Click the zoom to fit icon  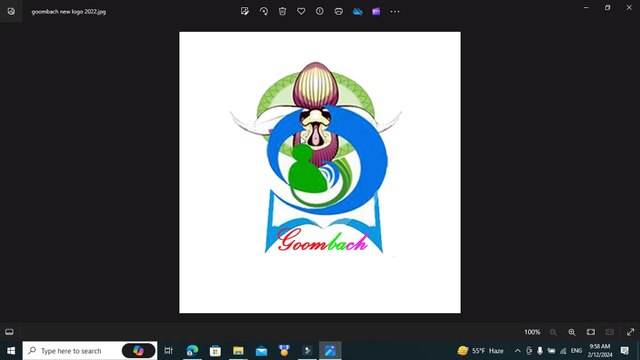pyautogui.click(x=591, y=332)
